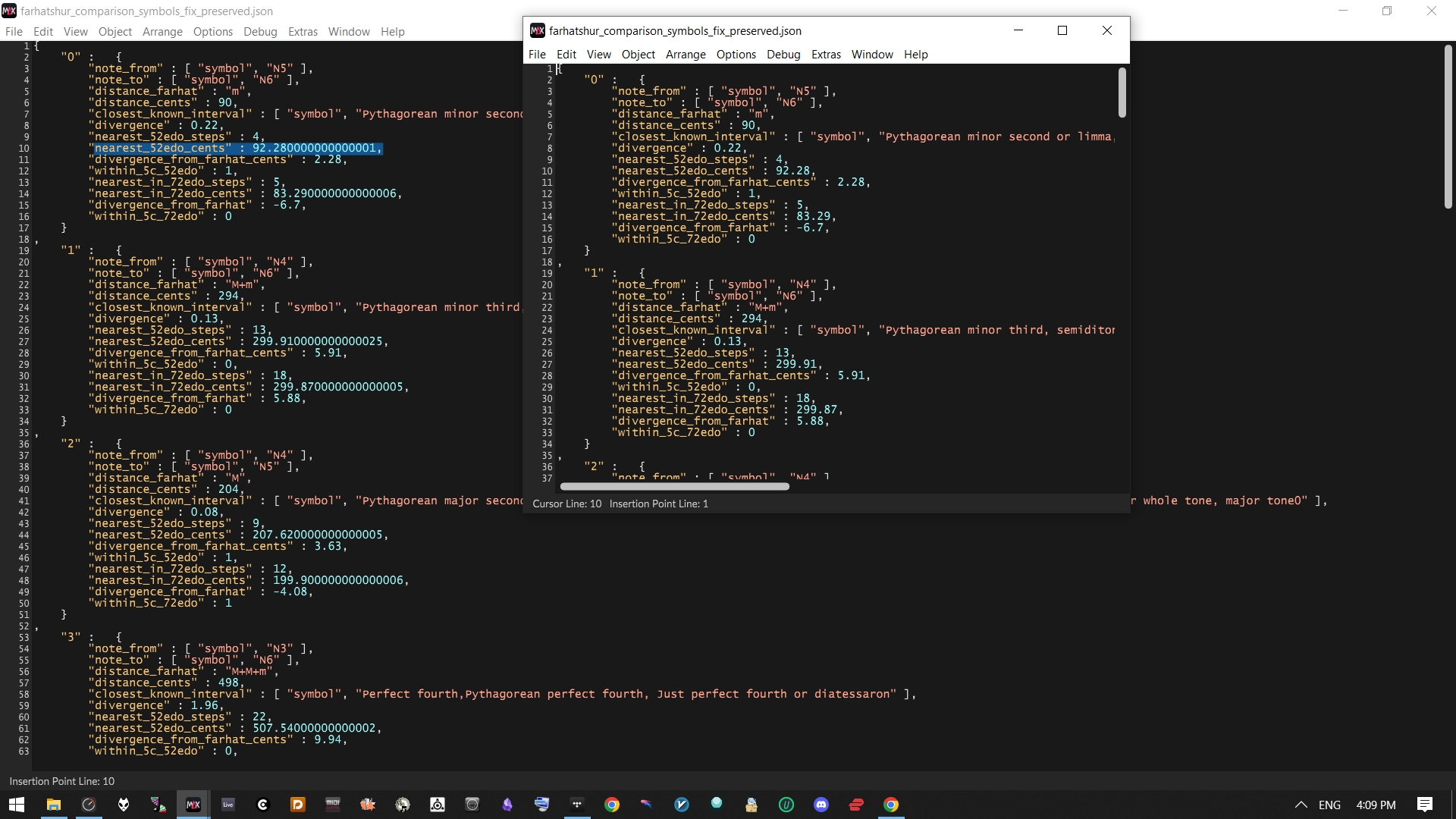Maximize the front JSON text window

pyautogui.click(x=1062, y=30)
